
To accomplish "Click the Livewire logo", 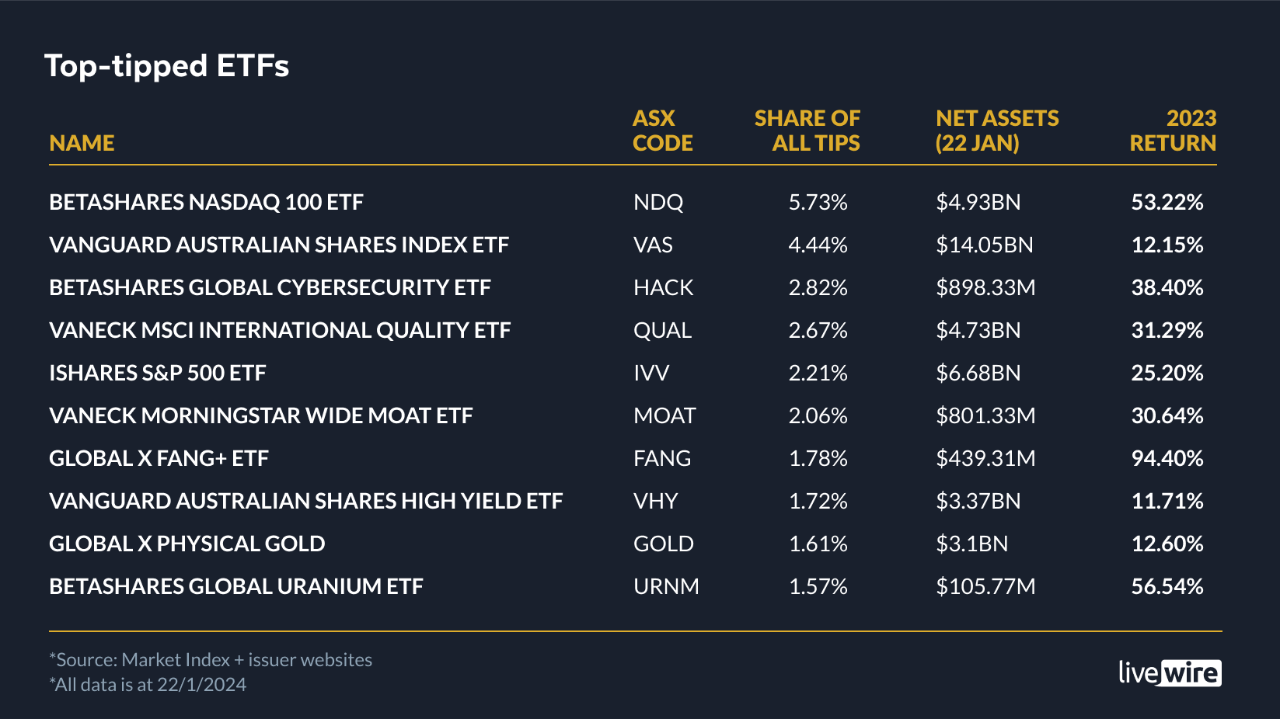I will tap(1169, 672).
